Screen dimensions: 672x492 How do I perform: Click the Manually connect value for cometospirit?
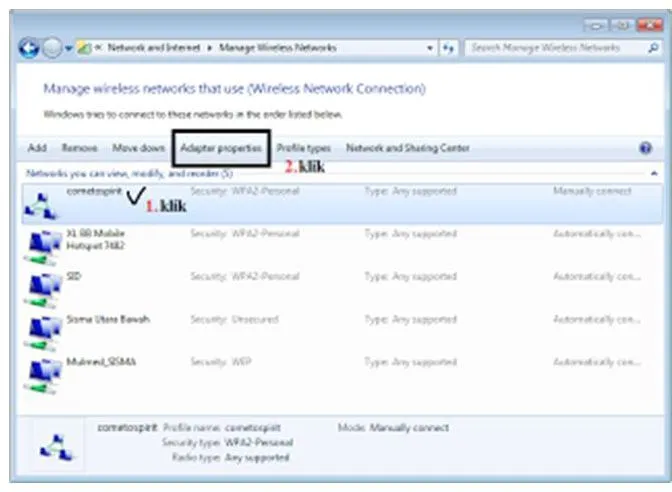[x=592, y=191]
